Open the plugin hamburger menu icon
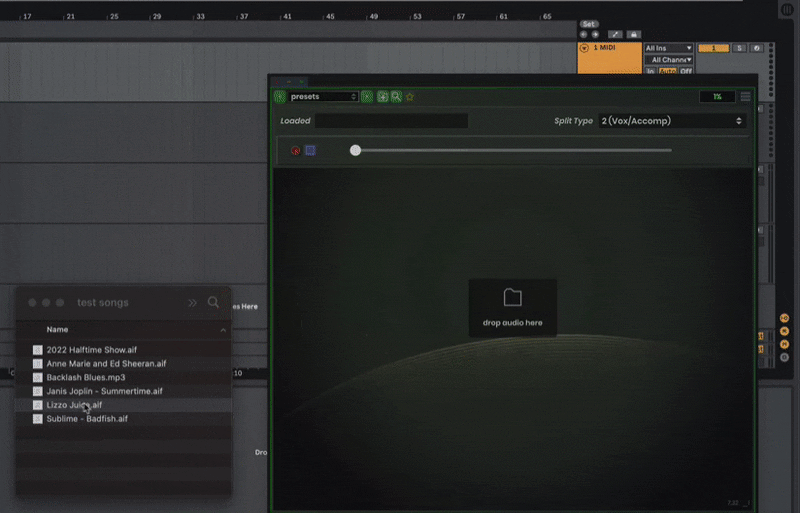This screenshot has height=513, width=800. tap(745, 97)
